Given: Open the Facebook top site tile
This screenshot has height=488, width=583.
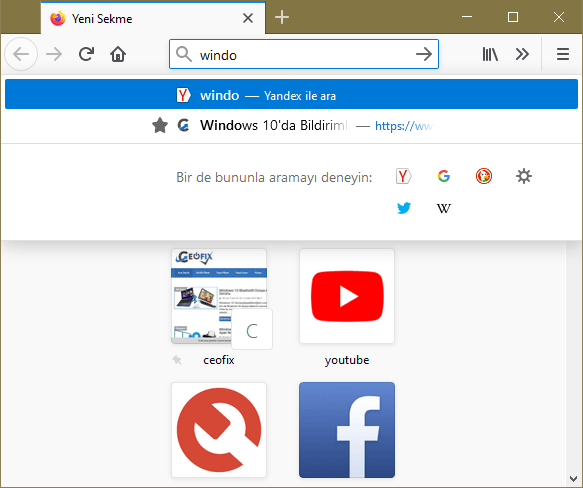Looking at the screenshot, I should 347,430.
